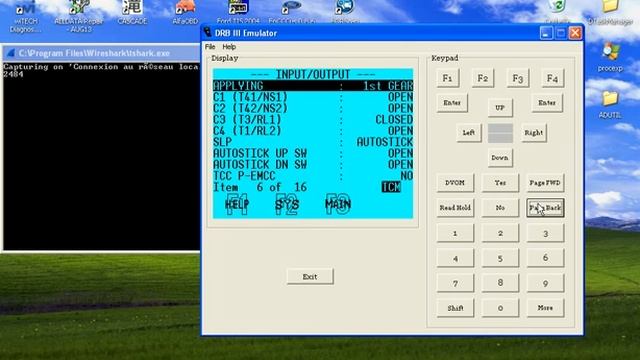Click the DRB III Emulator title bar
The width and height of the screenshot is (640, 360).
392,33
